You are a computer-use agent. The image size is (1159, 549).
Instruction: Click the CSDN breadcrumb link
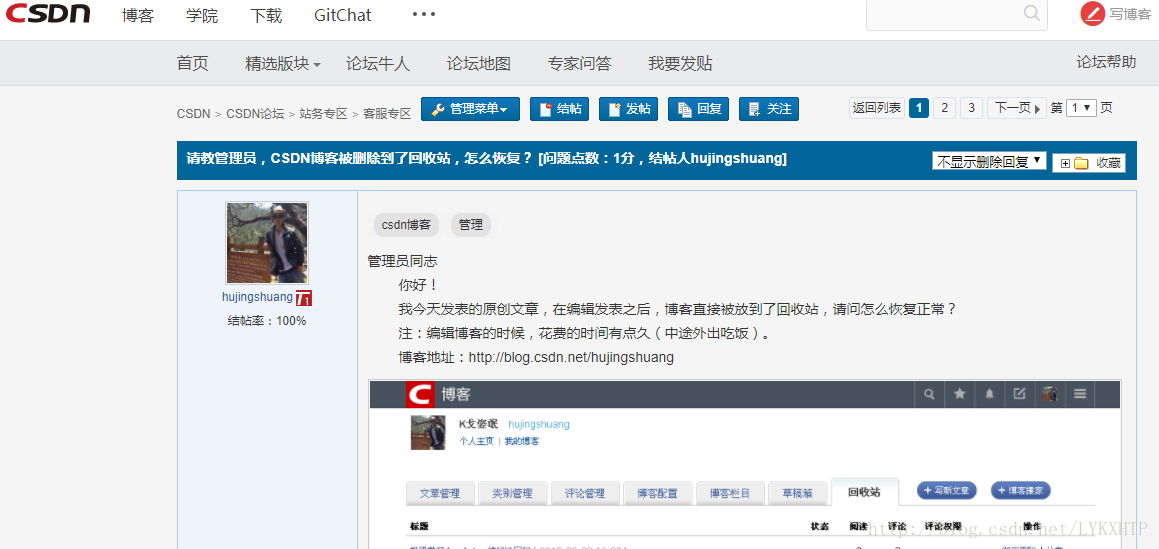point(193,114)
